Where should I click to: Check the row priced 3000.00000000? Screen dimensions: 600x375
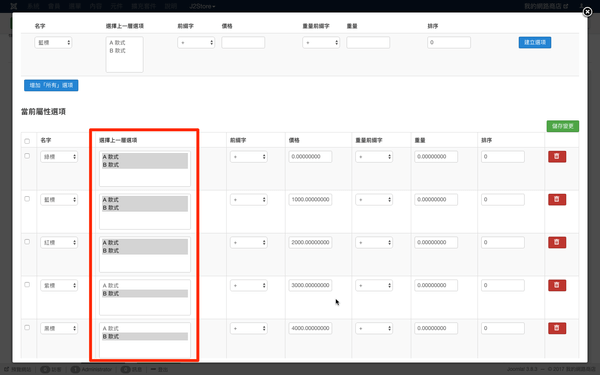click(x=27, y=284)
